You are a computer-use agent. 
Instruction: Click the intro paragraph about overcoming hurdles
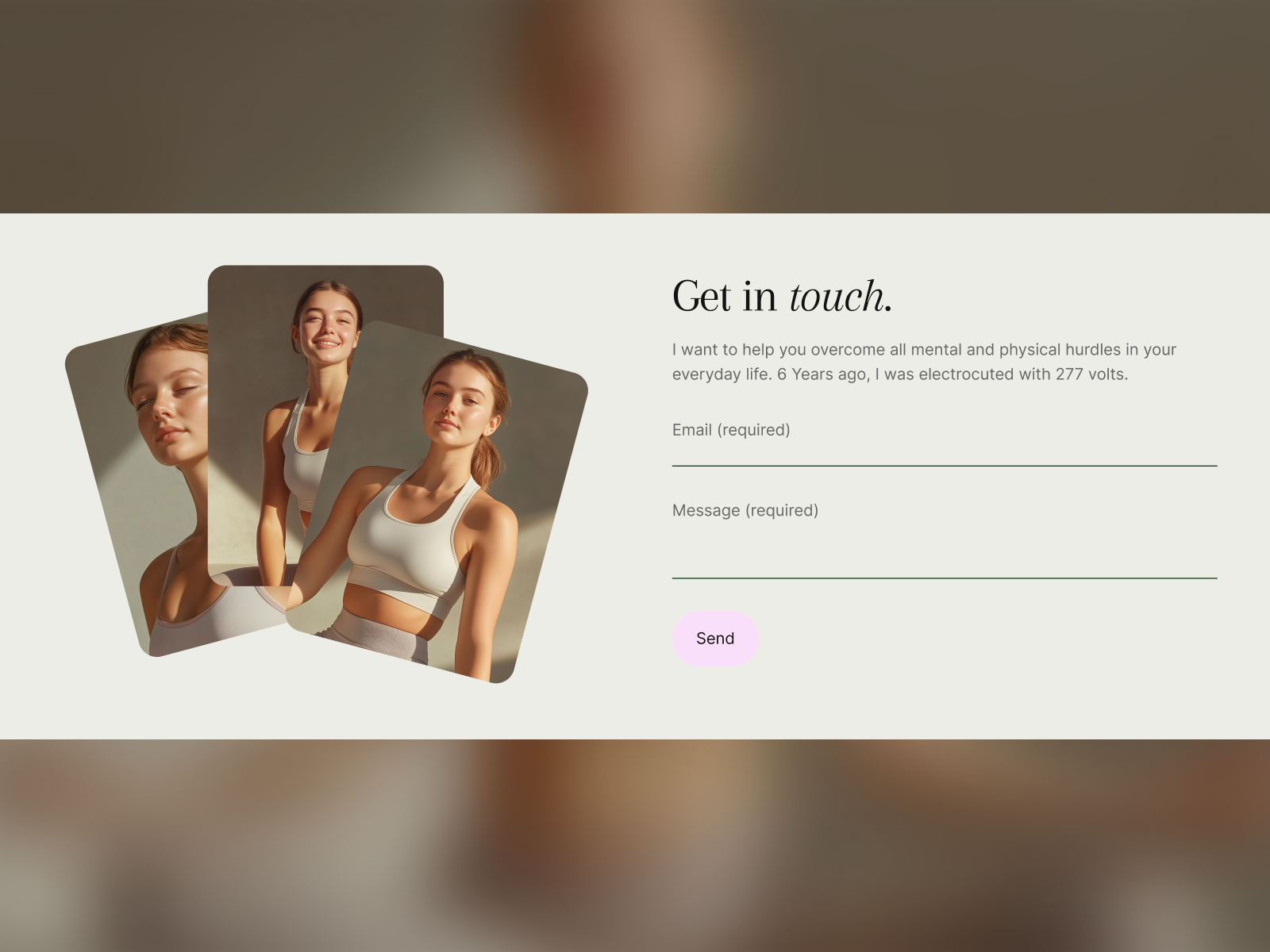point(924,362)
